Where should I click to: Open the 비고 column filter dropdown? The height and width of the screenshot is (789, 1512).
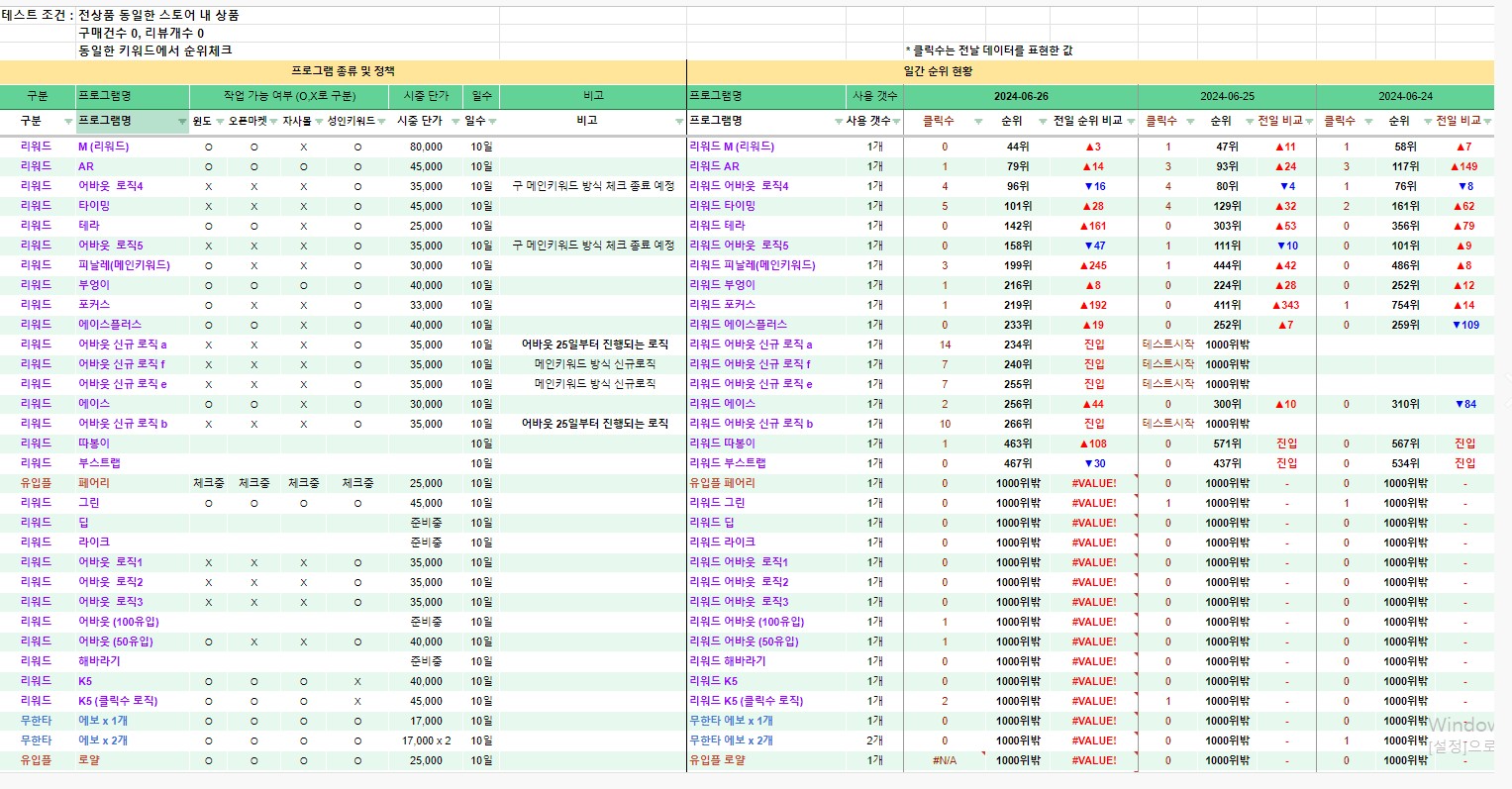point(679,122)
